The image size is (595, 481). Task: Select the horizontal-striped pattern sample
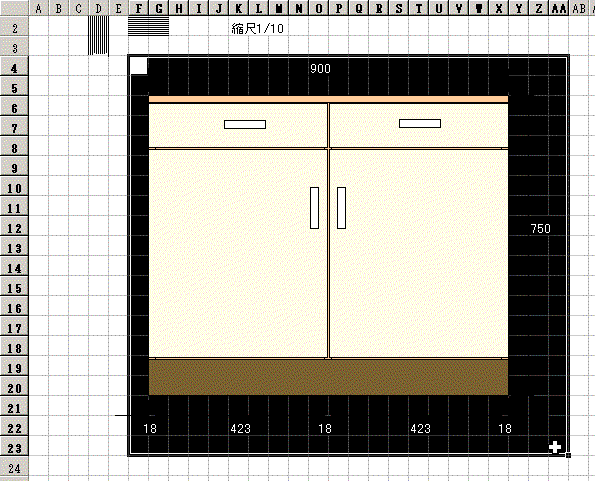148,26
